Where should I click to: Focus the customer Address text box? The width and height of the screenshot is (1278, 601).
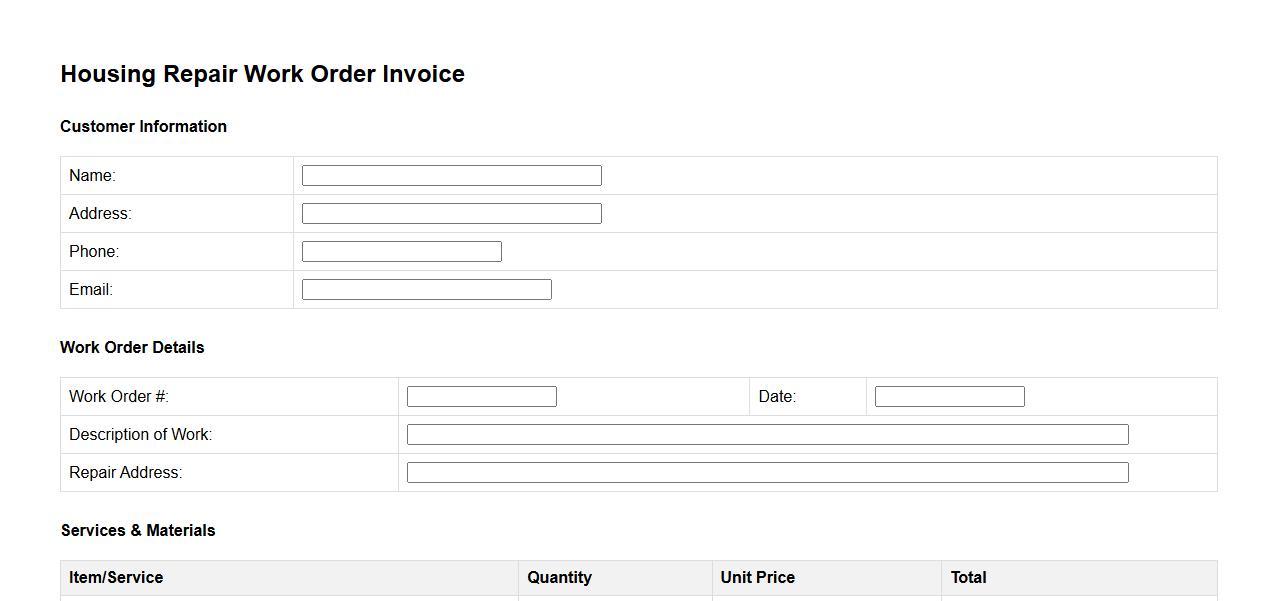pos(451,214)
